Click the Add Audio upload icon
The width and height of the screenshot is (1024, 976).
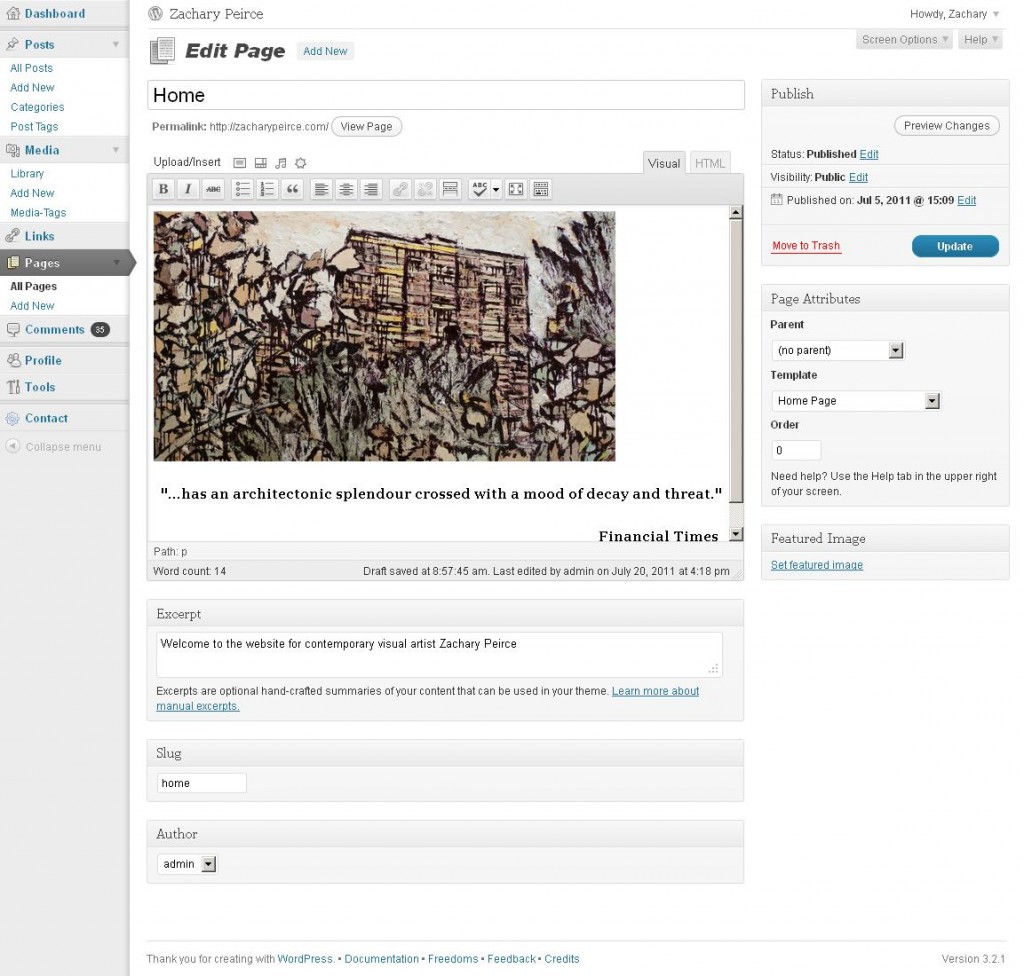click(281, 163)
